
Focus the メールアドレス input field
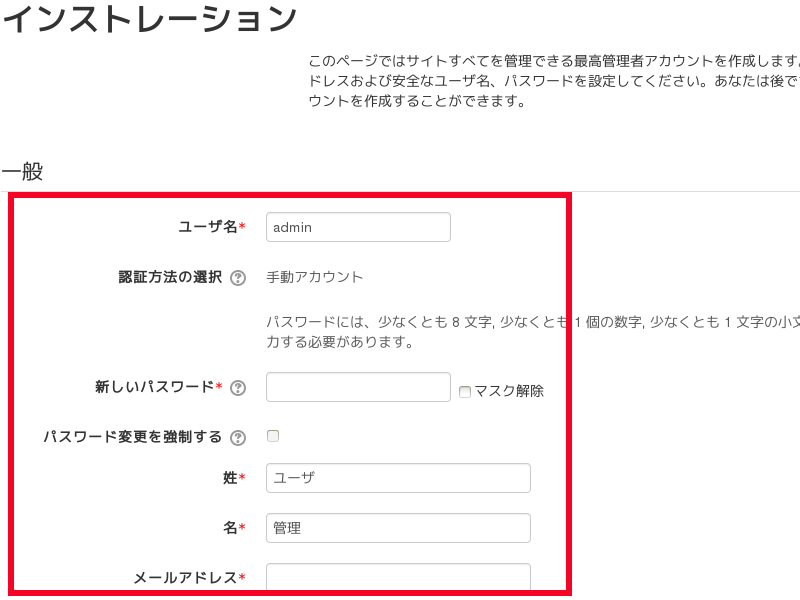tap(398, 577)
